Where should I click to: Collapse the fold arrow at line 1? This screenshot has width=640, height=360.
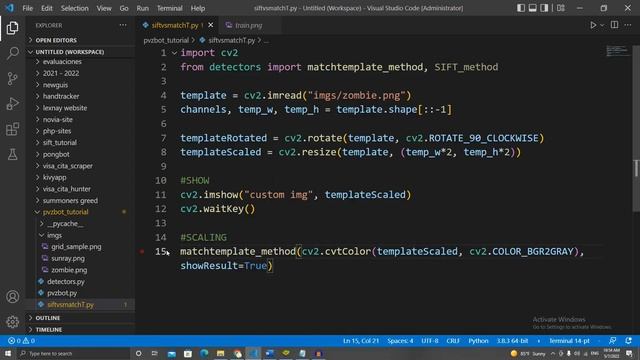coord(174,53)
